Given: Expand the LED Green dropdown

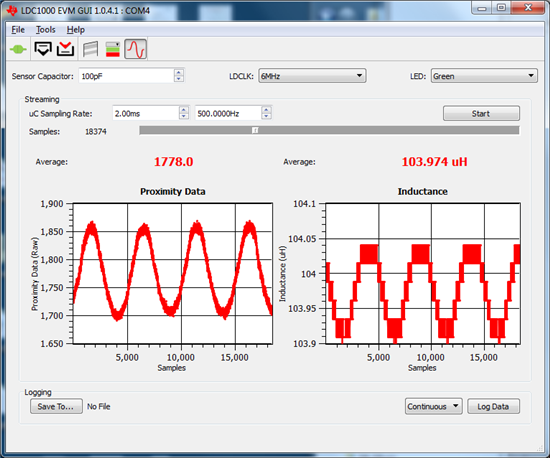Looking at the screenshot, I should tap(484, 76).
